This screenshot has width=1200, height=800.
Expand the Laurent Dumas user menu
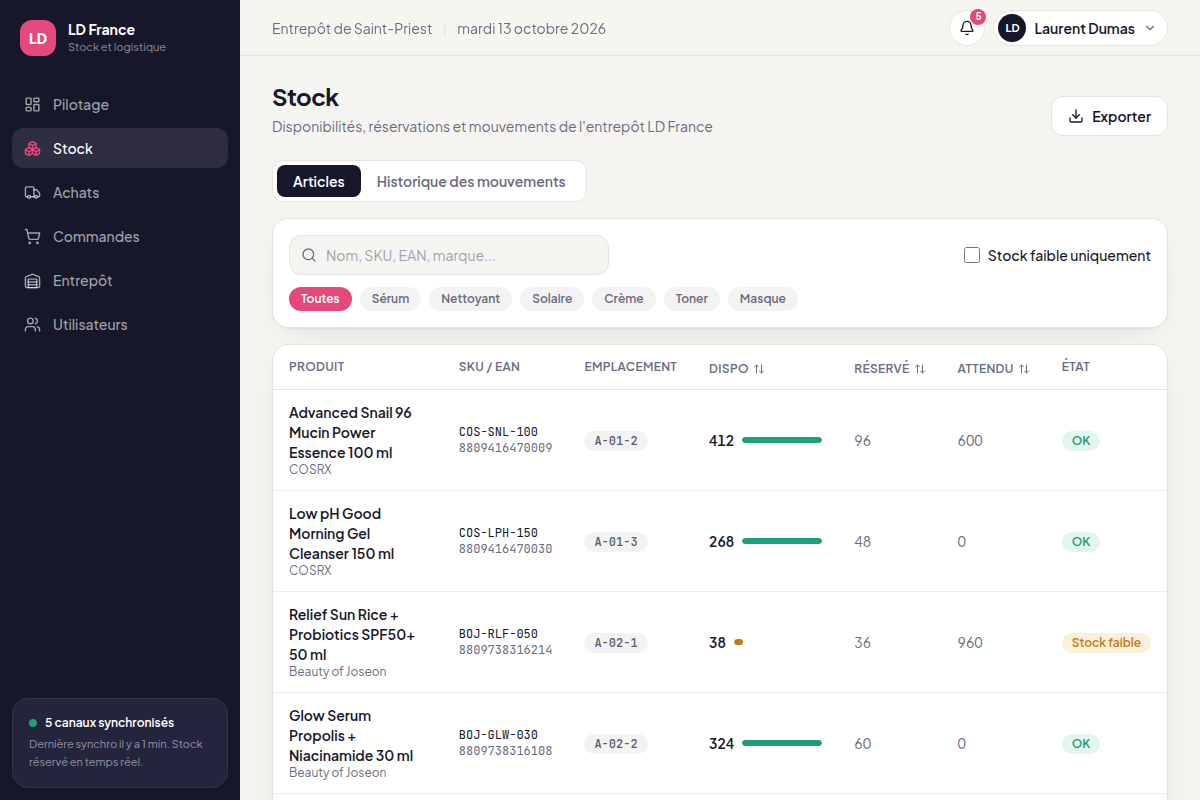(x=1082, y=28)
